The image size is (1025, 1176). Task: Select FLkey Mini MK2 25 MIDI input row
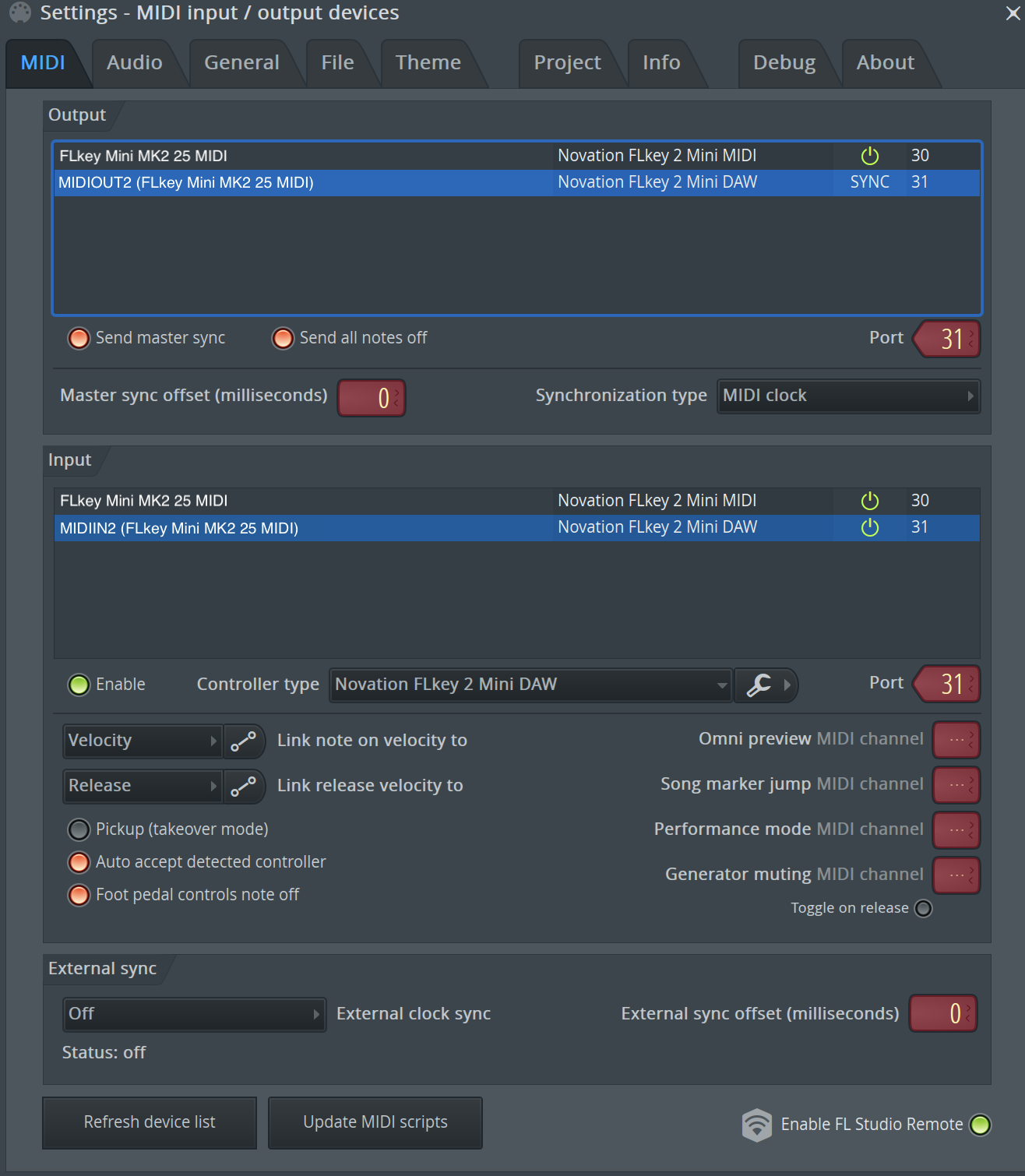coord(517,501)
